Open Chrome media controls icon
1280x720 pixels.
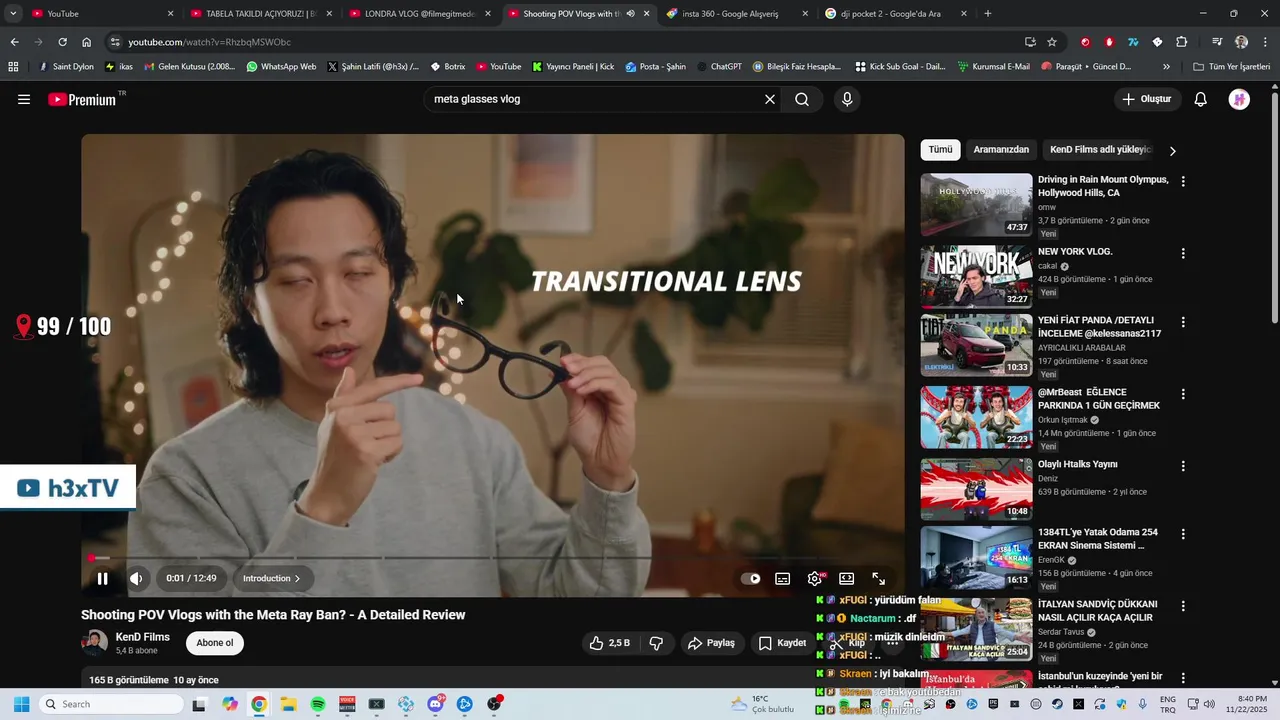click(x=1217, y=42)
